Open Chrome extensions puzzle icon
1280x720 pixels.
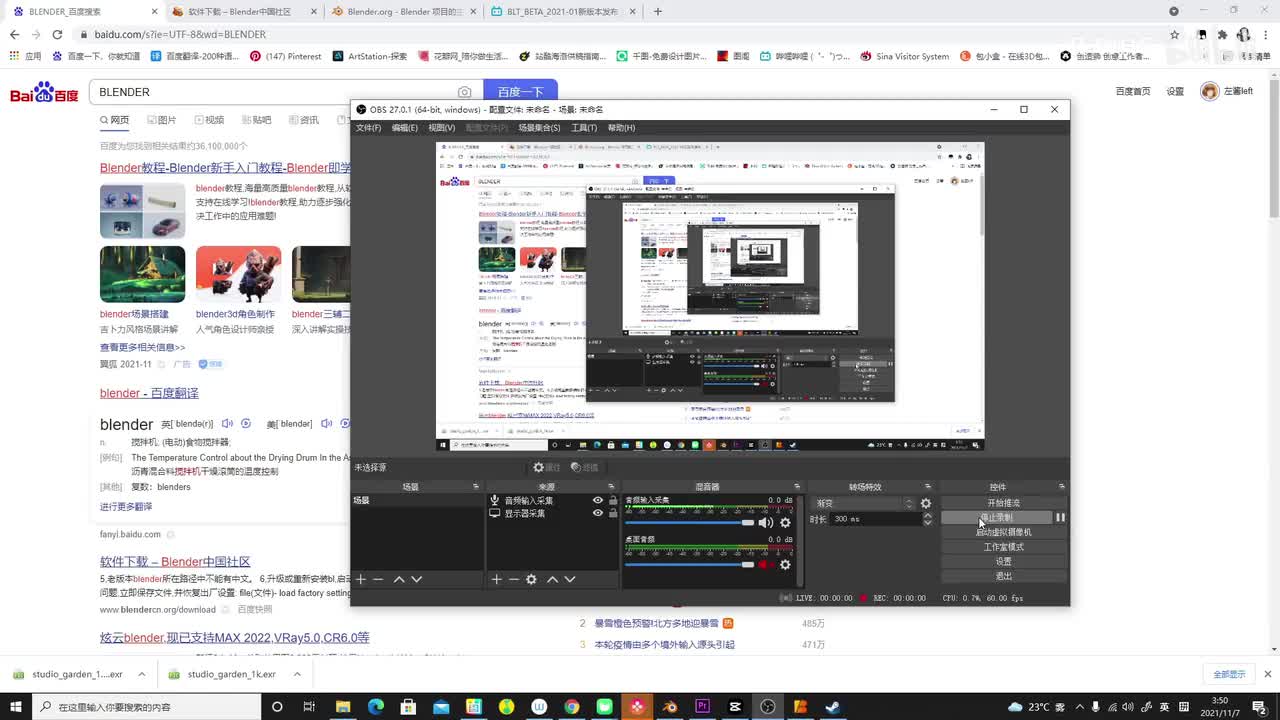(x=1222, y=34)
